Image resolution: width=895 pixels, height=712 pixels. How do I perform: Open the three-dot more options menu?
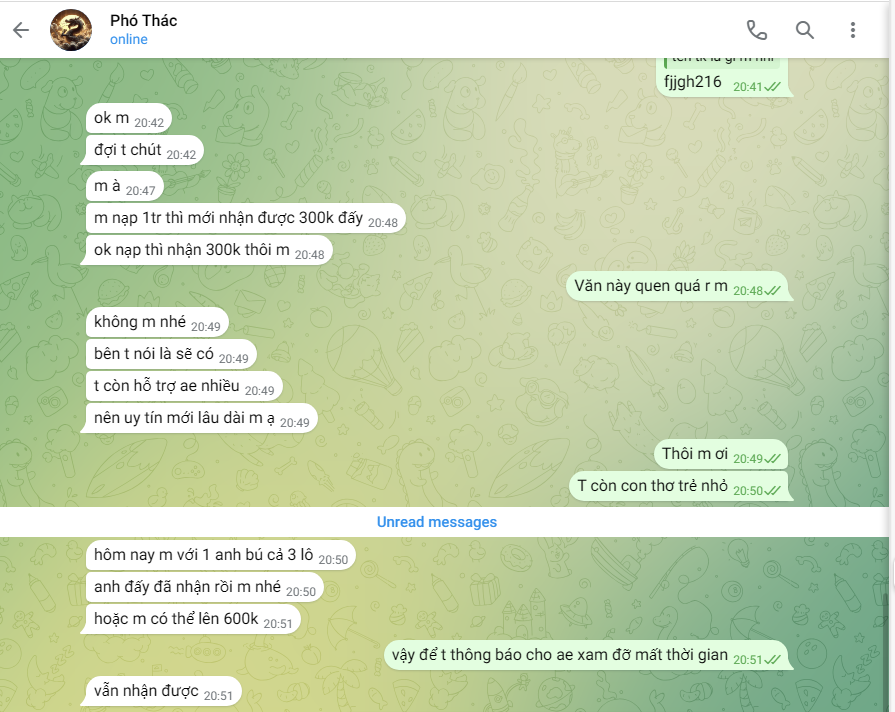click(853, 30)
